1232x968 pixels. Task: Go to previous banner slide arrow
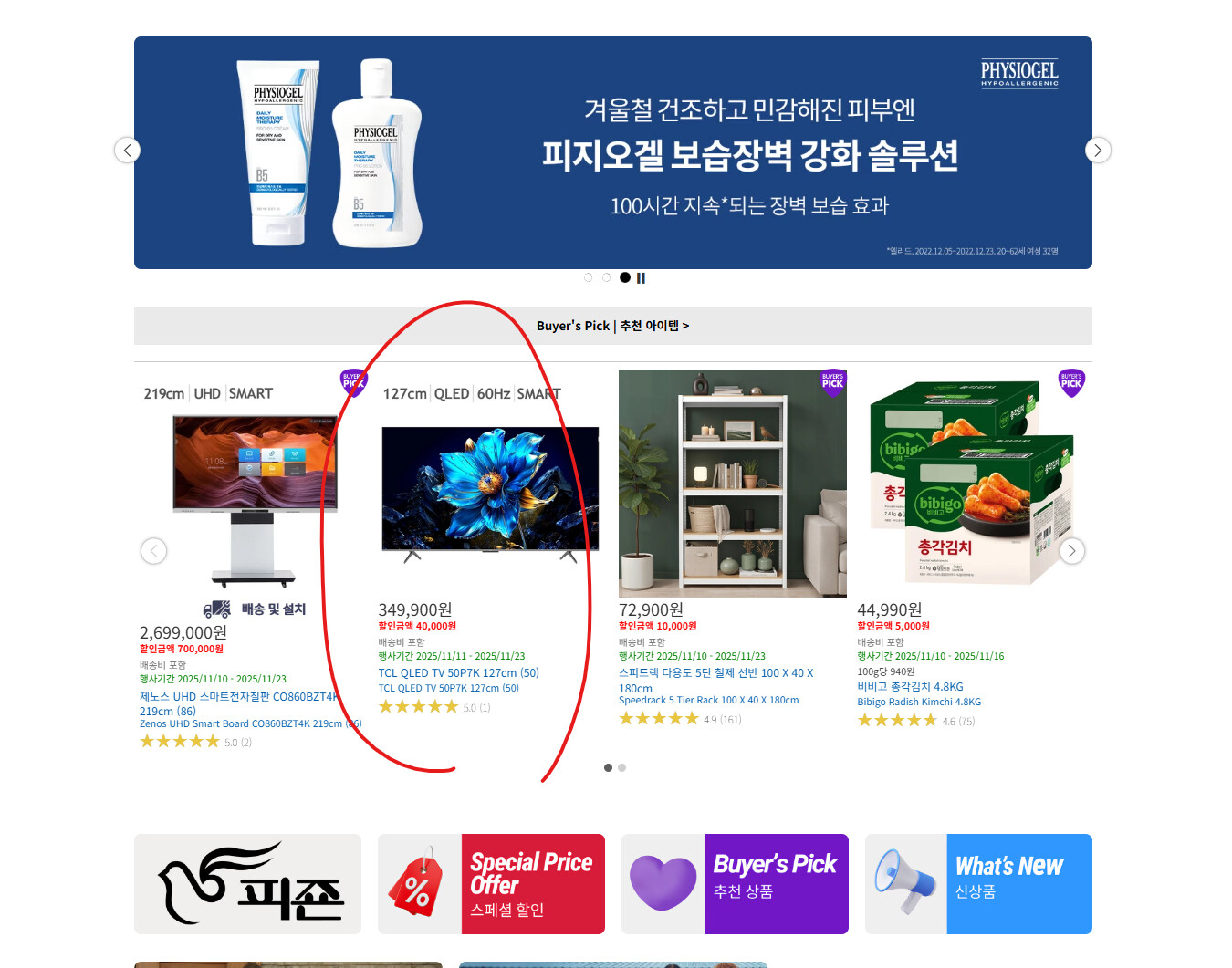[128, 150]
